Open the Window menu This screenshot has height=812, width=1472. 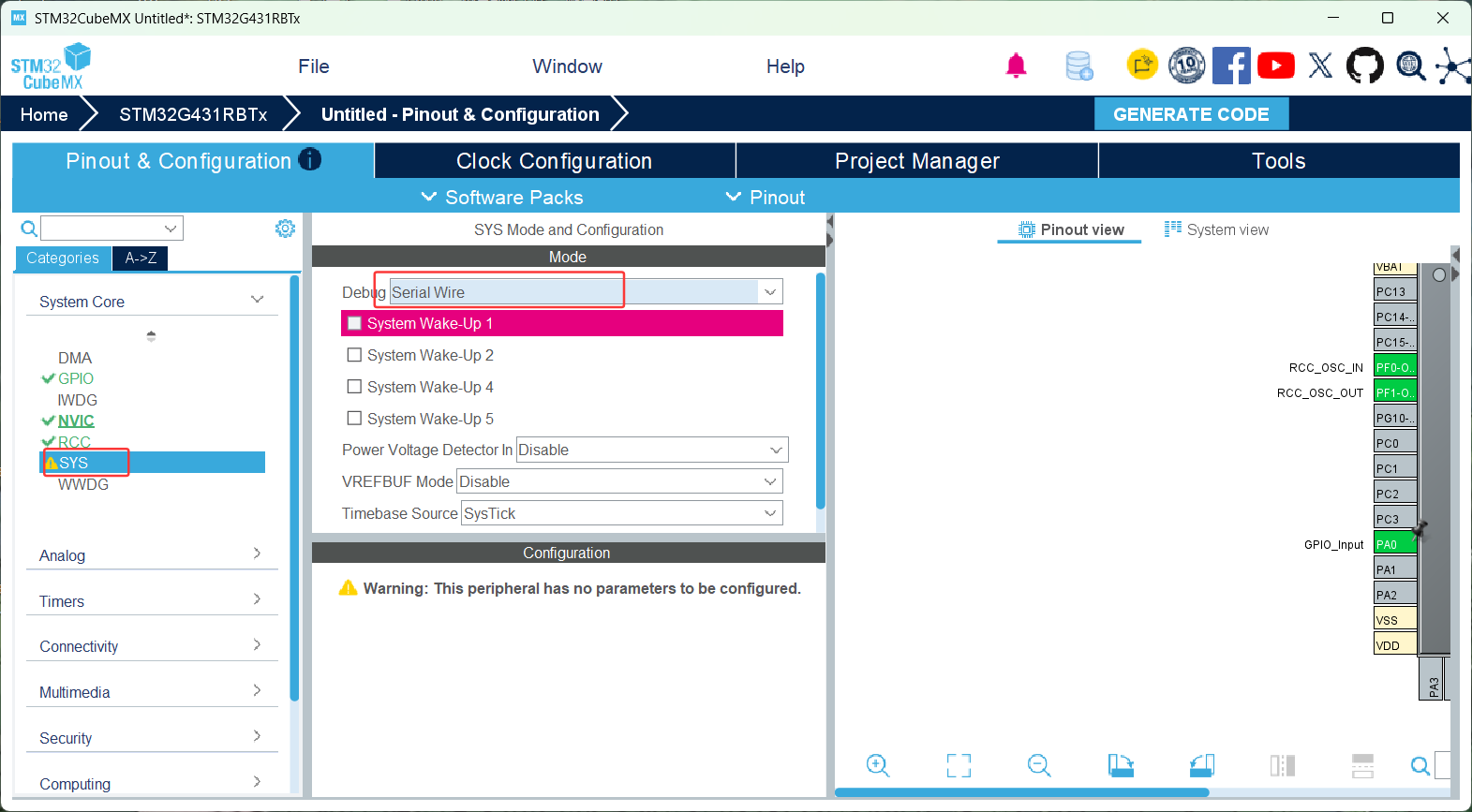[567, 66]
